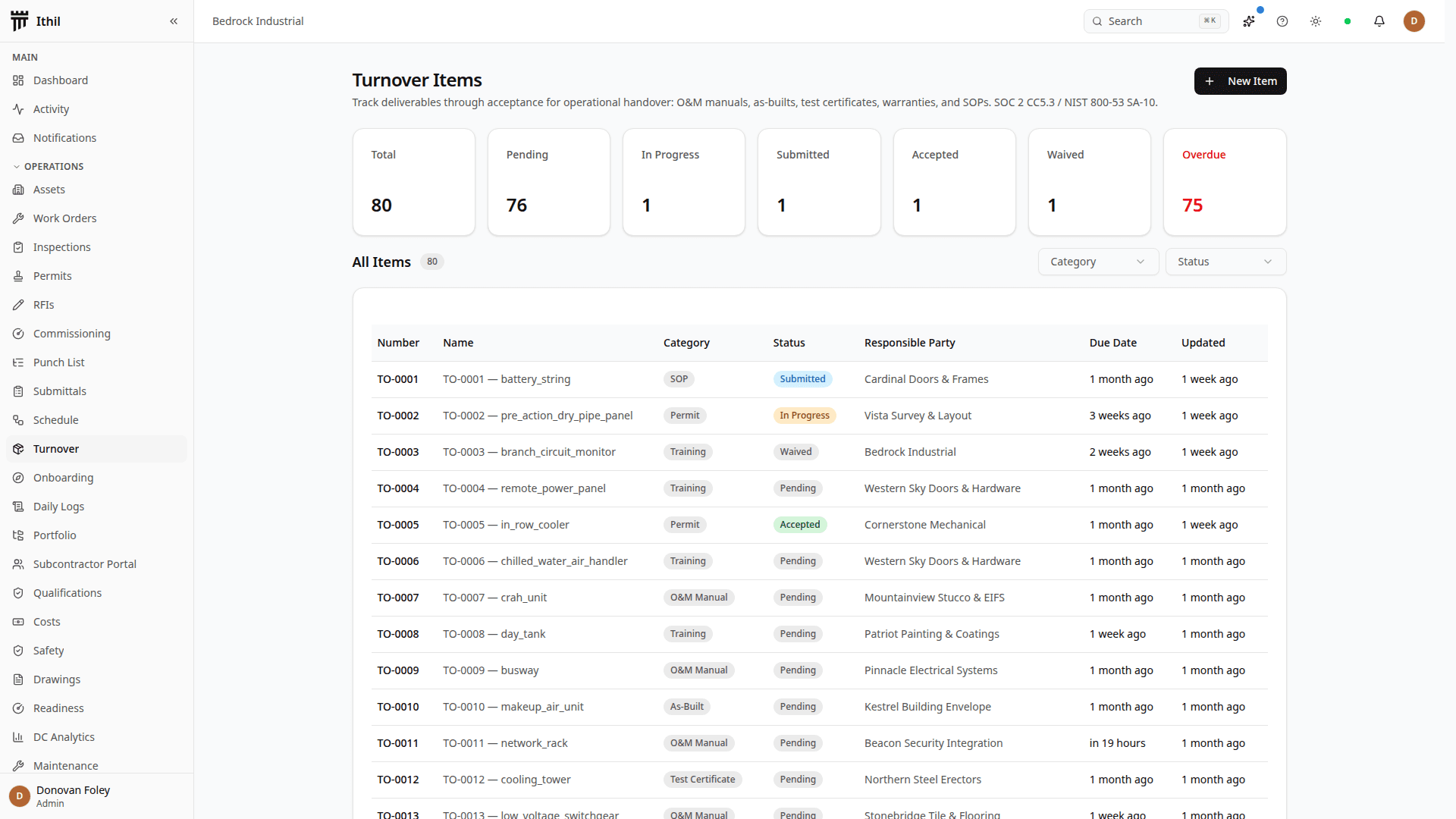The image size is (1456, 819).
Task: Click the Overdue 75 stat card
Action: (1225, 182)
